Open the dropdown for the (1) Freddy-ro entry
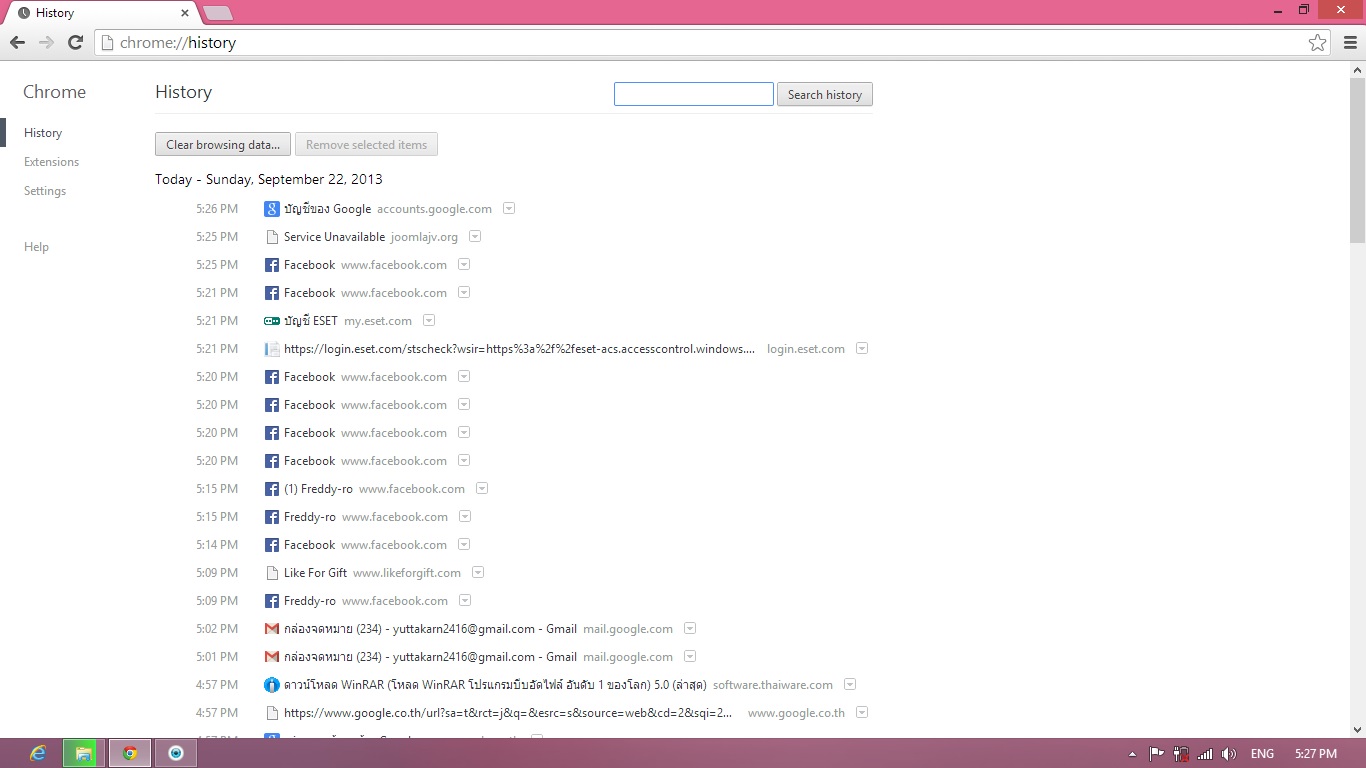This screenshot has height=768, width=1366. [x=482, y=489]
